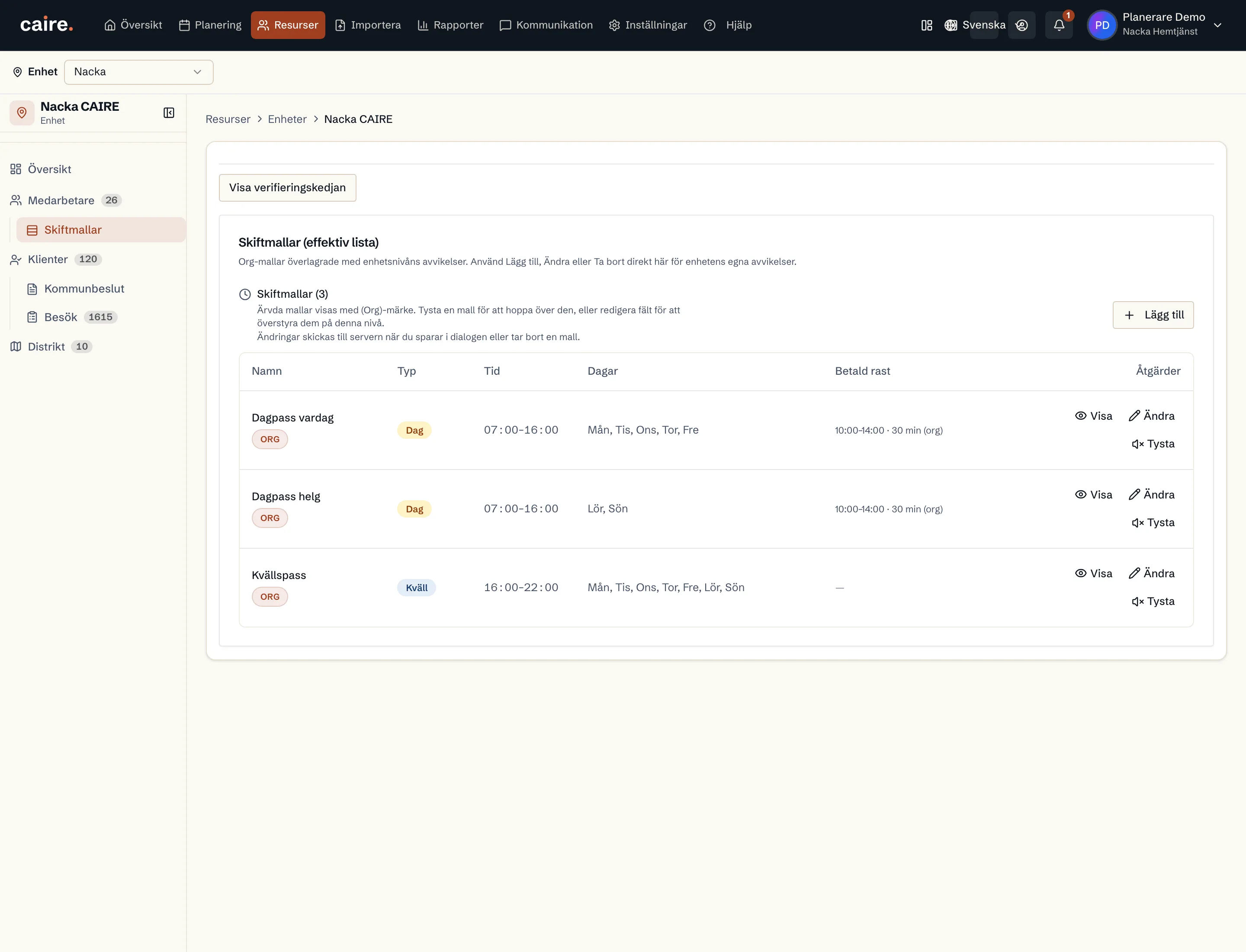1246x952 pixels.
Task: Open Besök in the sidebar
Action: coord(61,317)
